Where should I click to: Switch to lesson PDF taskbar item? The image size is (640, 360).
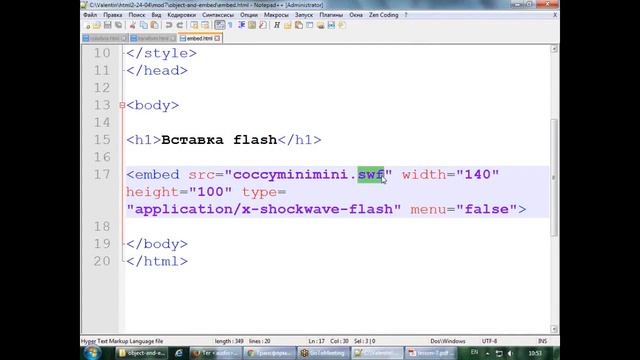[x=431, y=353]
